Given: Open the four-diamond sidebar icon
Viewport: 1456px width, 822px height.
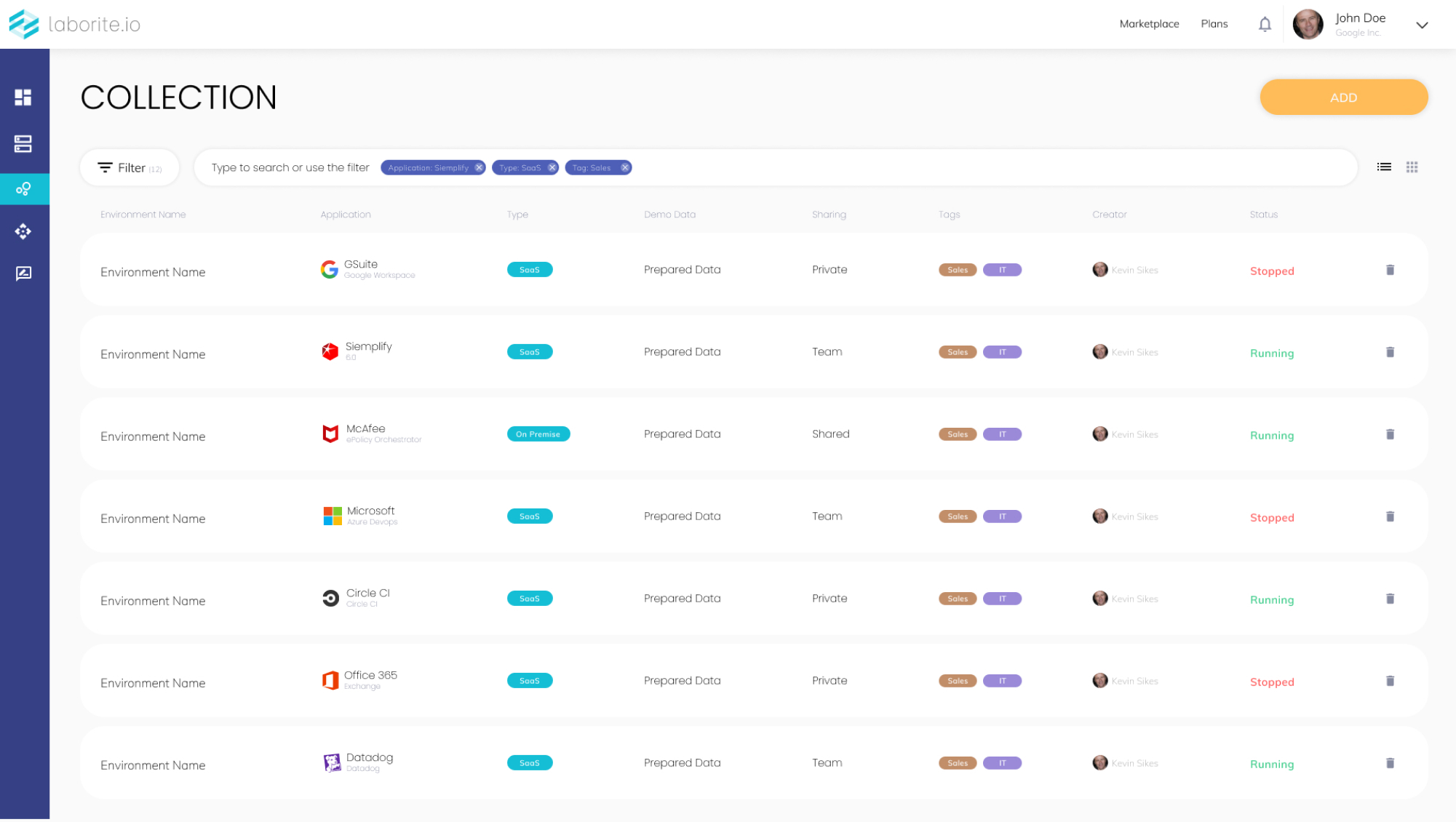Looking at the screenshot, I should (23, 231).
